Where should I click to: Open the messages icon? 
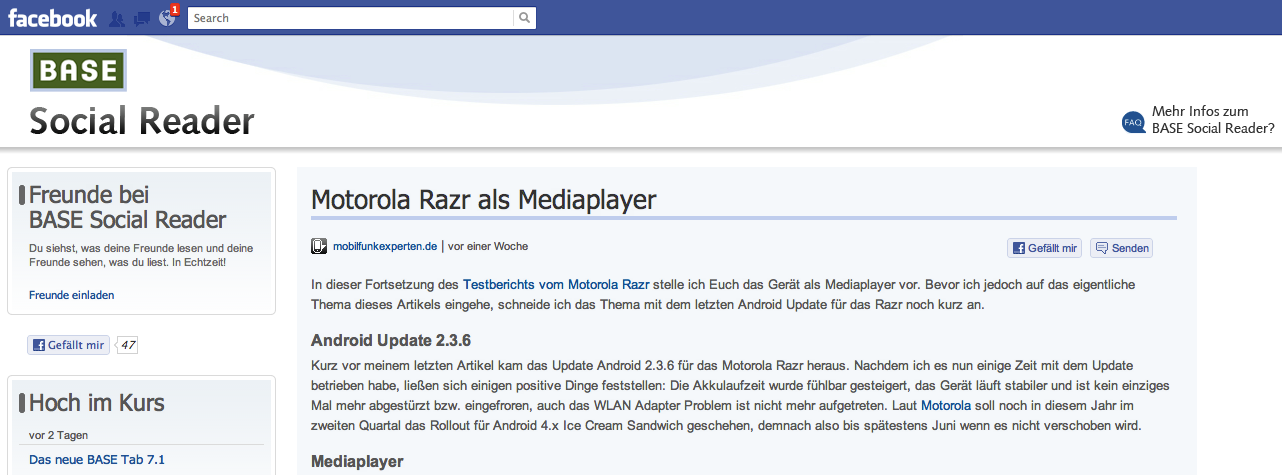(142, 18)
